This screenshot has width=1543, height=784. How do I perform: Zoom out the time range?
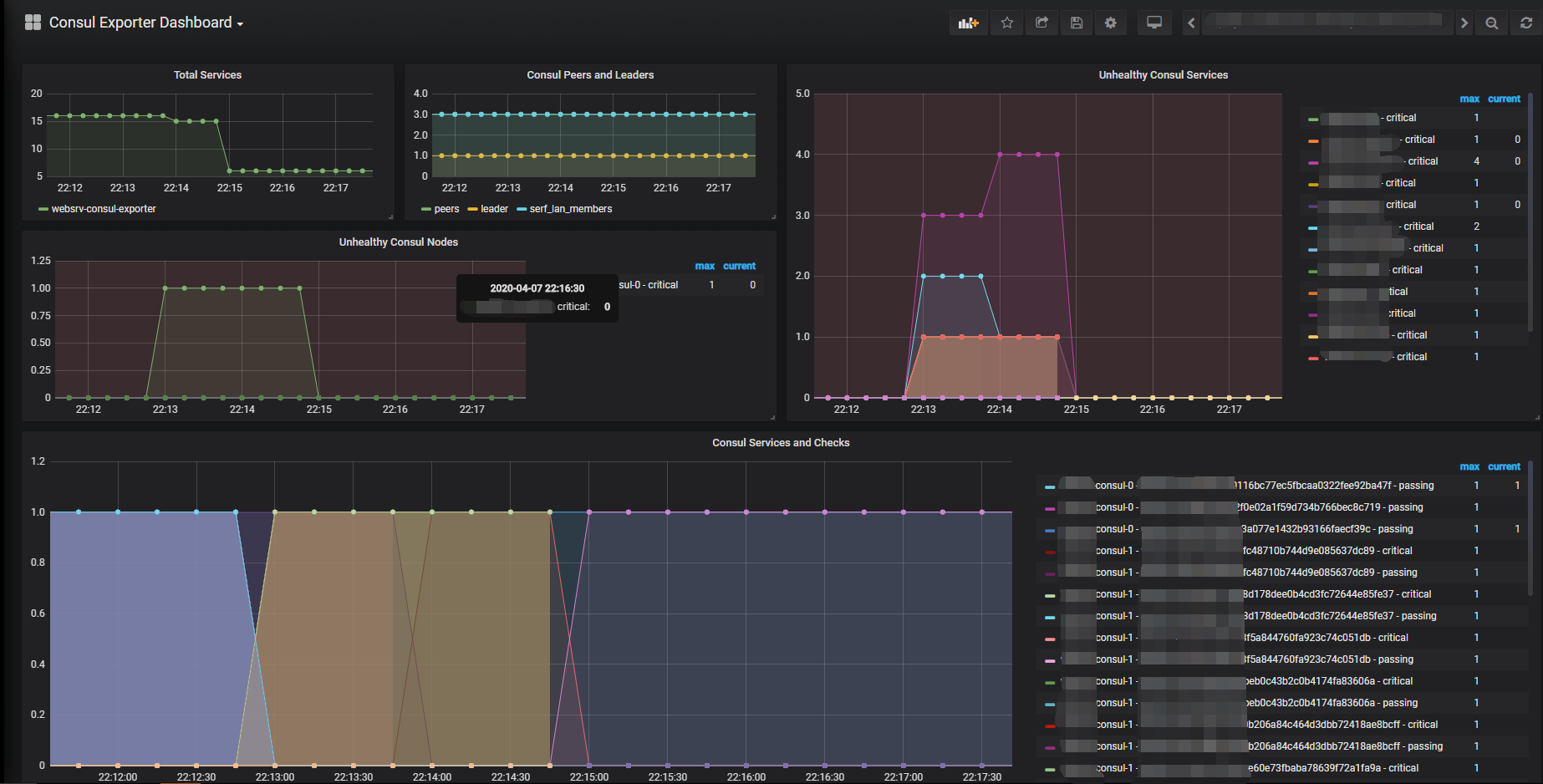1492,23
